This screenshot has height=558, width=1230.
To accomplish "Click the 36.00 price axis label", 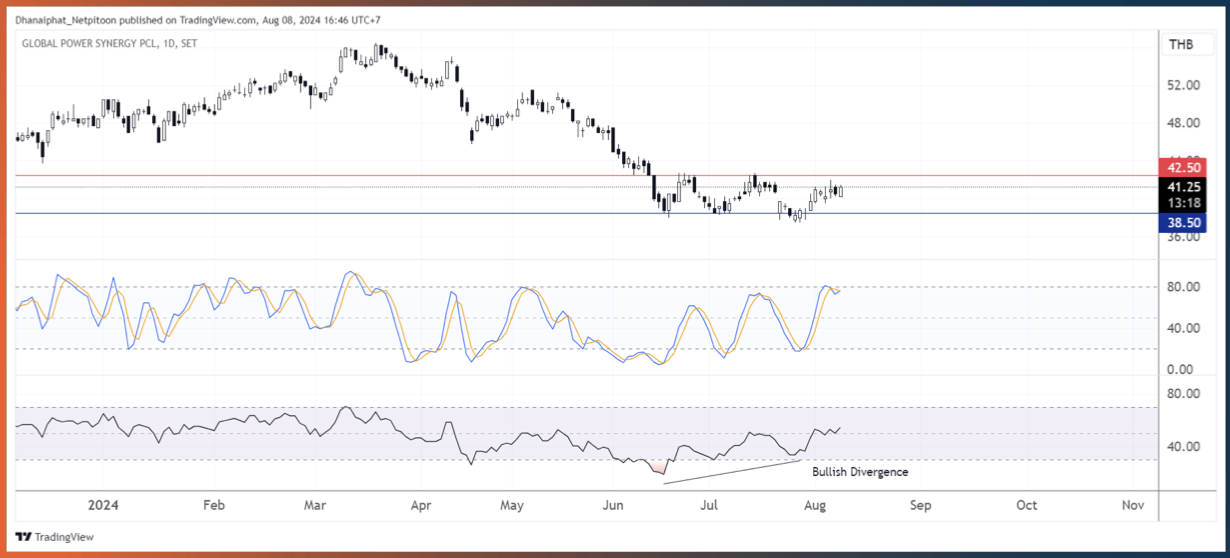I will tap(1184, 238).
